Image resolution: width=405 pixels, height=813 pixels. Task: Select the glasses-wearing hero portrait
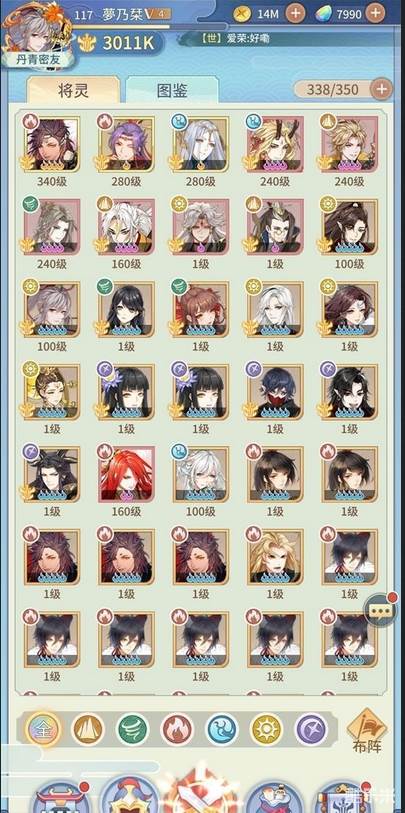275,226
